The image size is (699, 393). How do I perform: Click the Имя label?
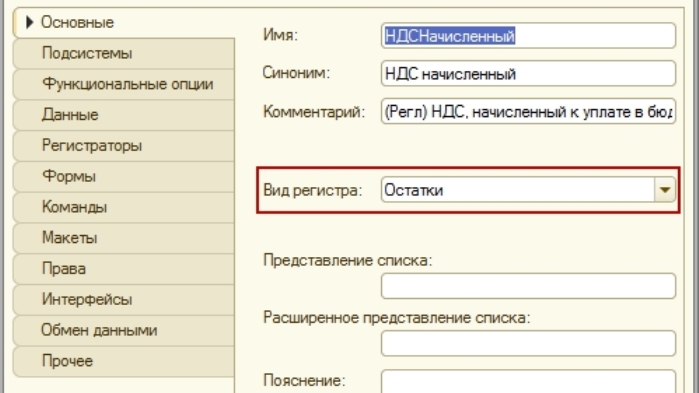coord(280,35)
